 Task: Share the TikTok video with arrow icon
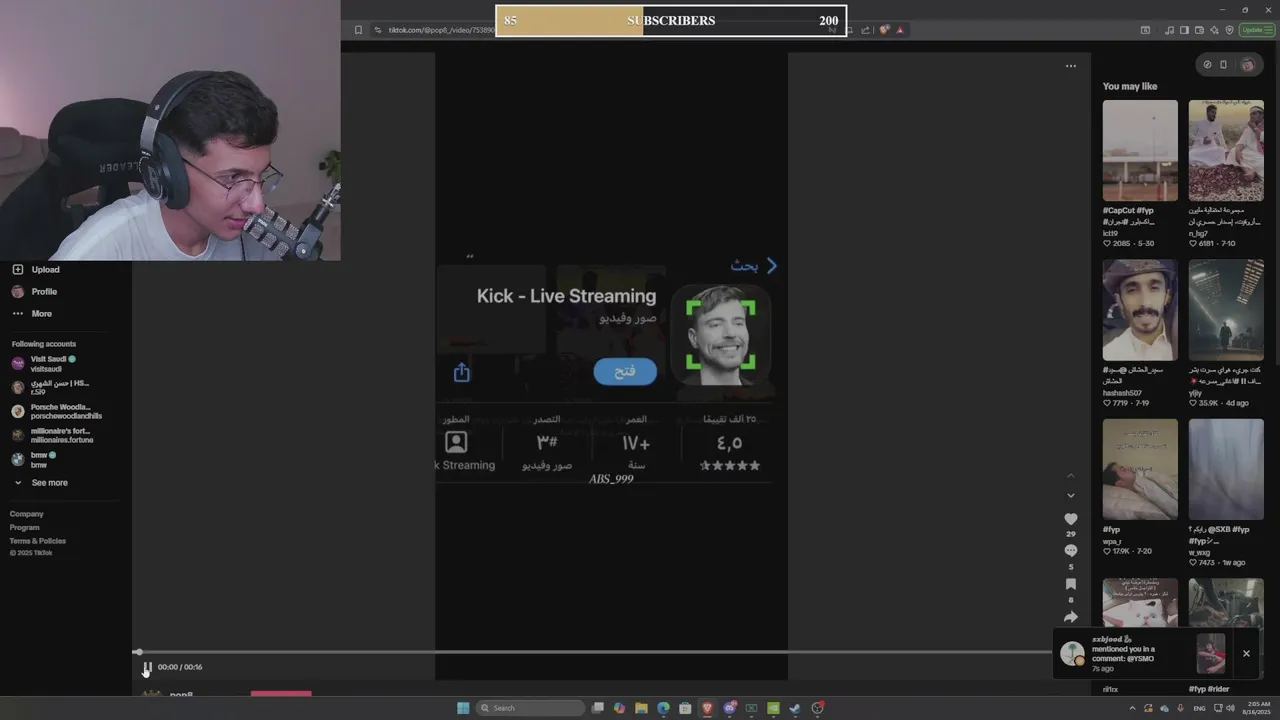click(1071, 617)
